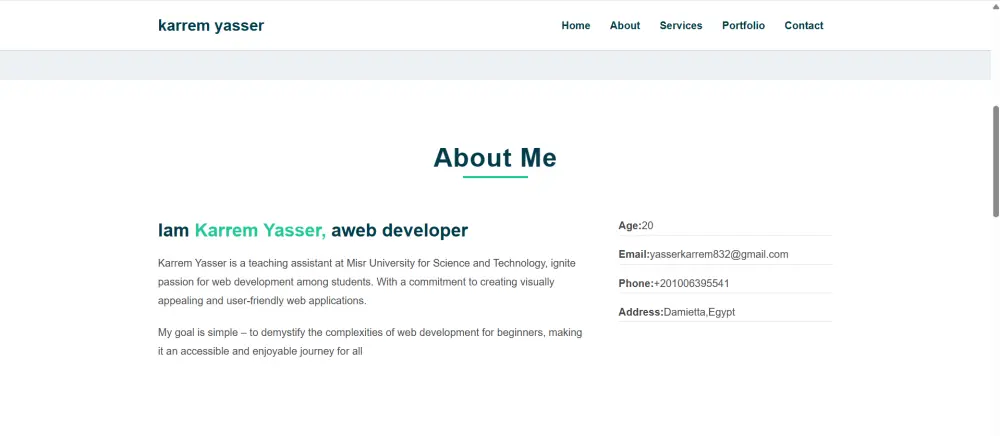Click the Damietta,Egypt address text

pos(699,313)
